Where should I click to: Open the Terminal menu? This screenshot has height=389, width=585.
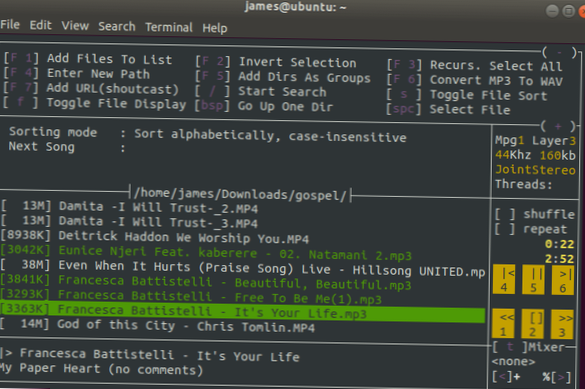[169, 27]
